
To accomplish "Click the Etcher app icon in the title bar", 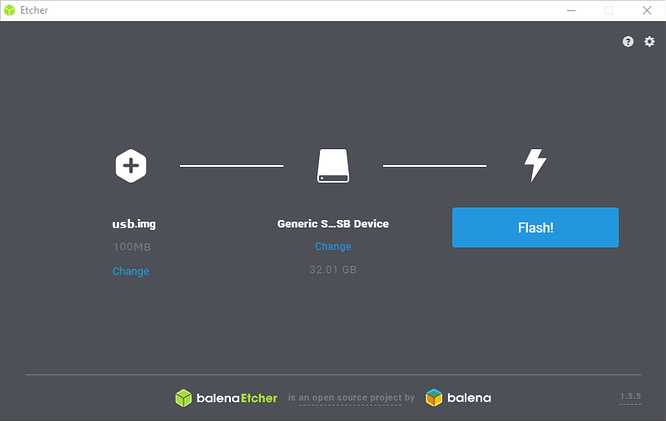I will (x=10, y=10).
